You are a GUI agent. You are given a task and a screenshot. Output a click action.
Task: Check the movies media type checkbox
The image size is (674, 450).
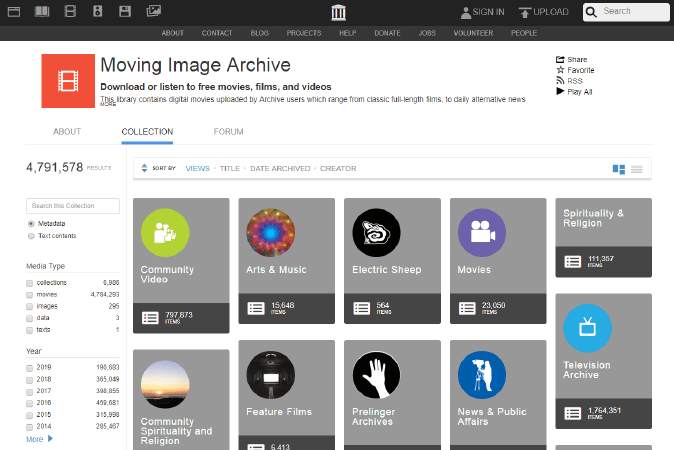(29, 295)
